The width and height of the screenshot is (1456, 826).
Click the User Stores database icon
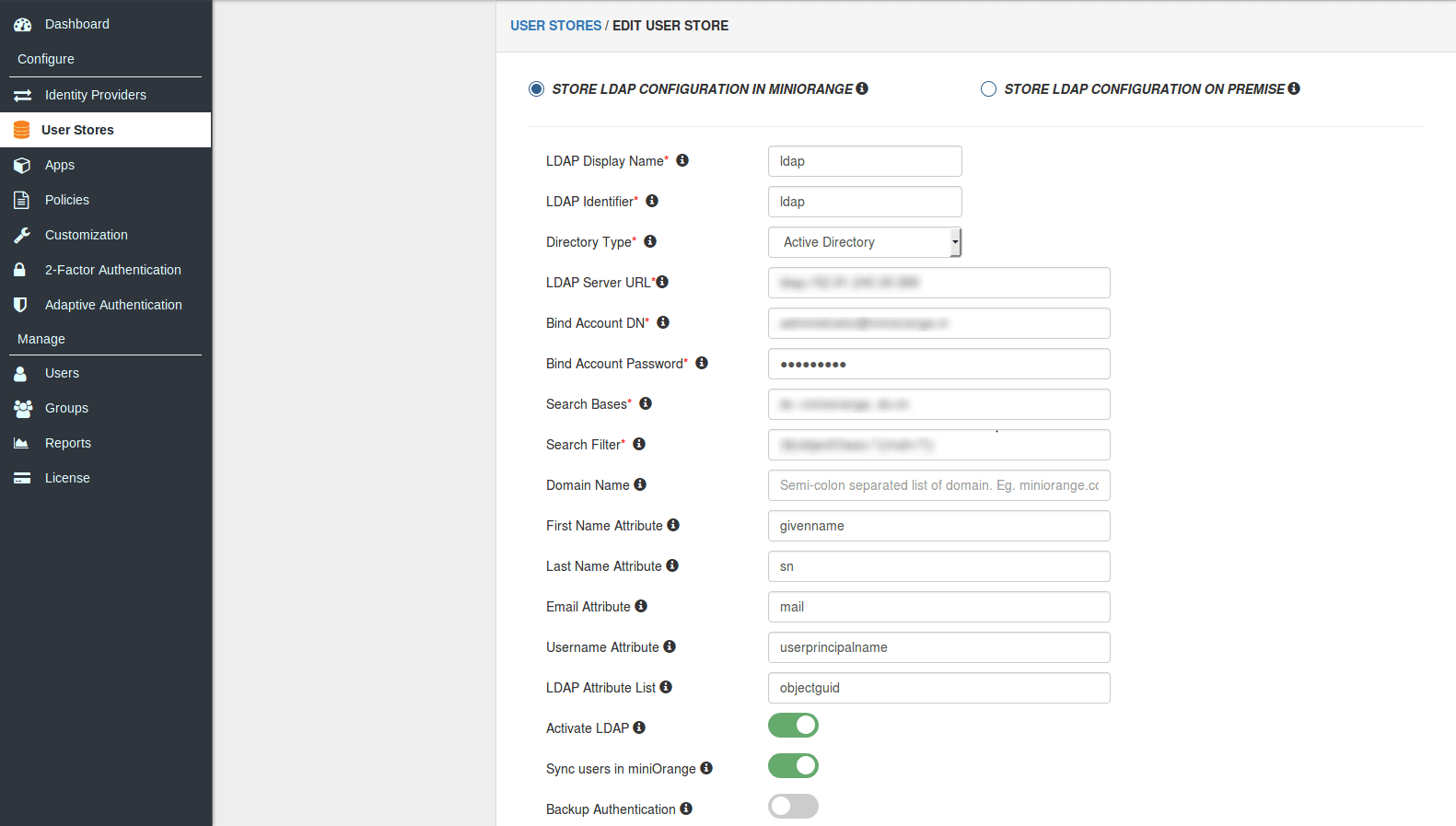[x=22, y=130]
